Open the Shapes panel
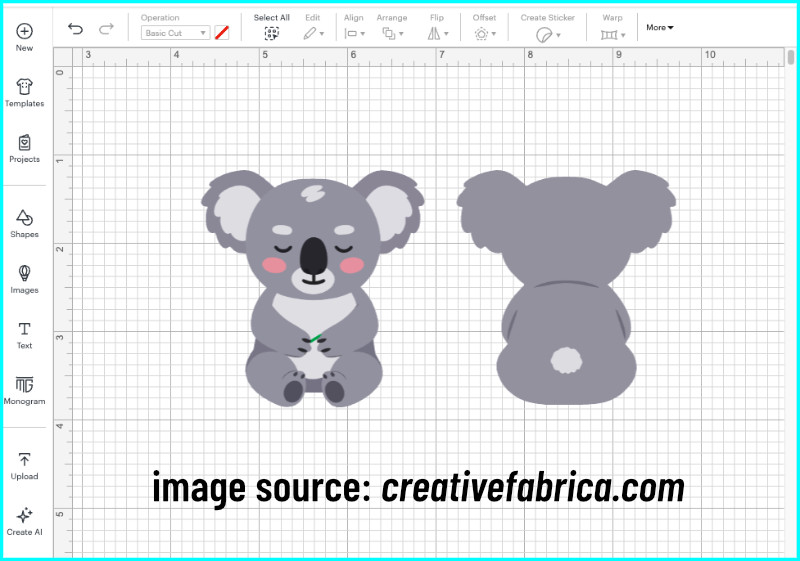The height and width of the screenshot is (561, 800). coord(24,223)
